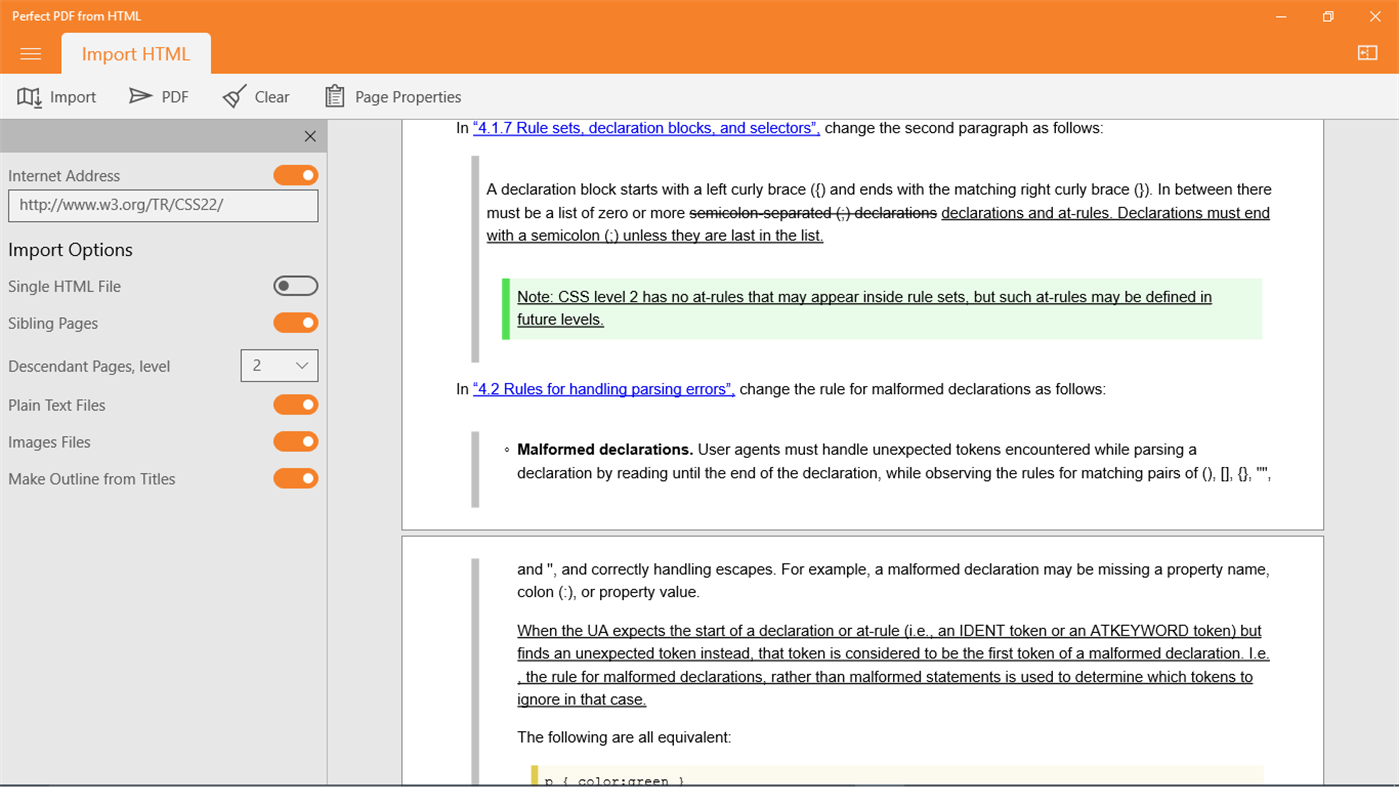Viewport: 1399px width, 787px height.
Task: Close the import options sidebar
Action: 309,135
